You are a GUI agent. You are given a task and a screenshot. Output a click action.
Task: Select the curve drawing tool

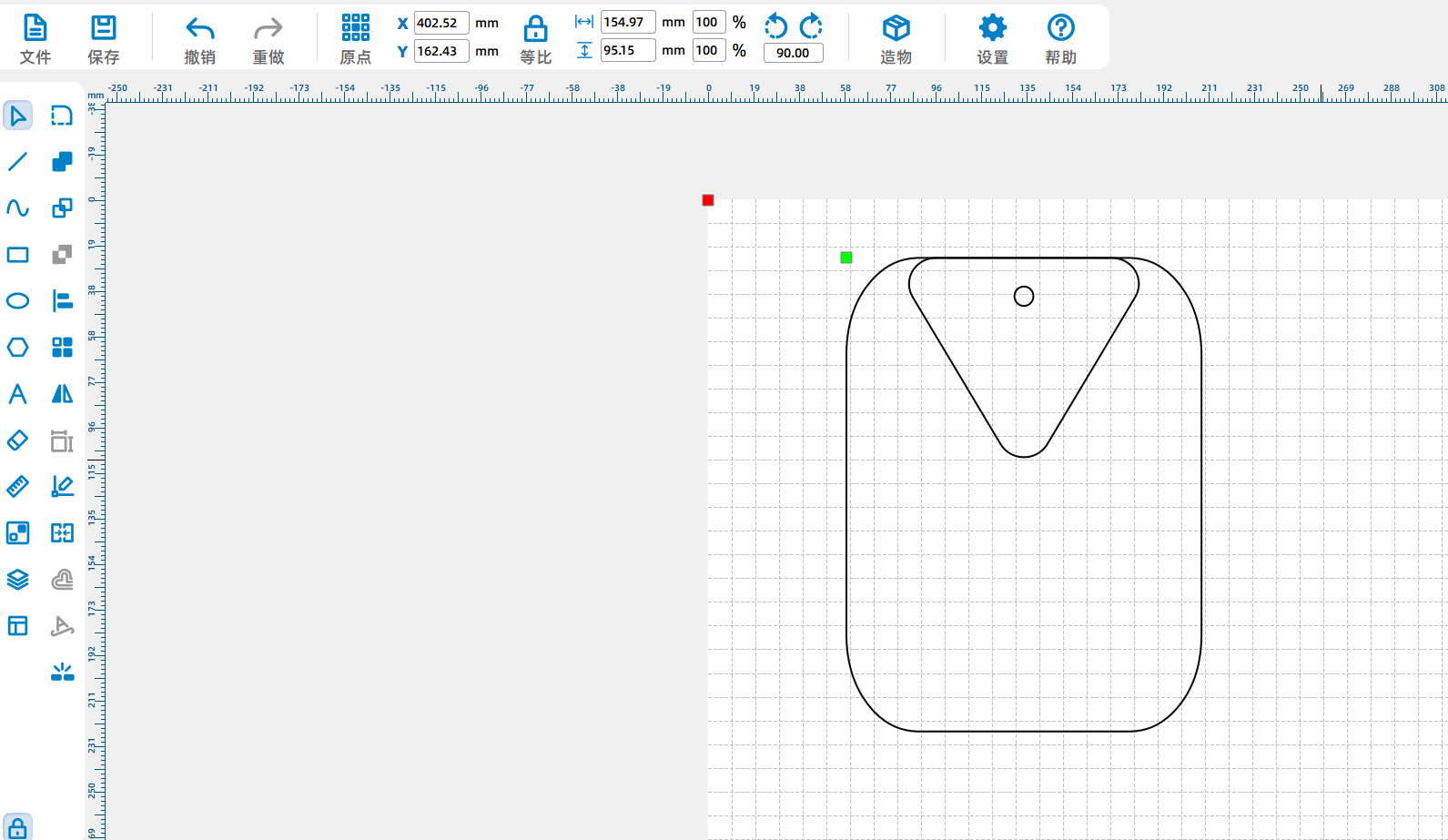[x=18, y=208]
